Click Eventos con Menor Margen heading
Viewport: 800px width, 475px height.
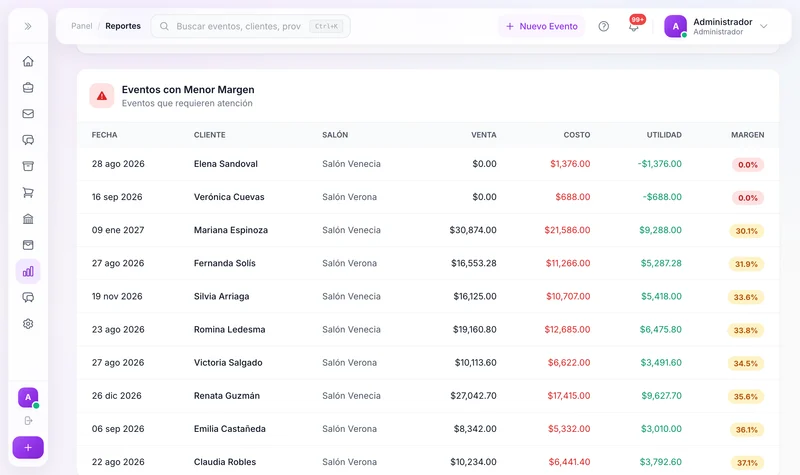(x=188, y=90)
